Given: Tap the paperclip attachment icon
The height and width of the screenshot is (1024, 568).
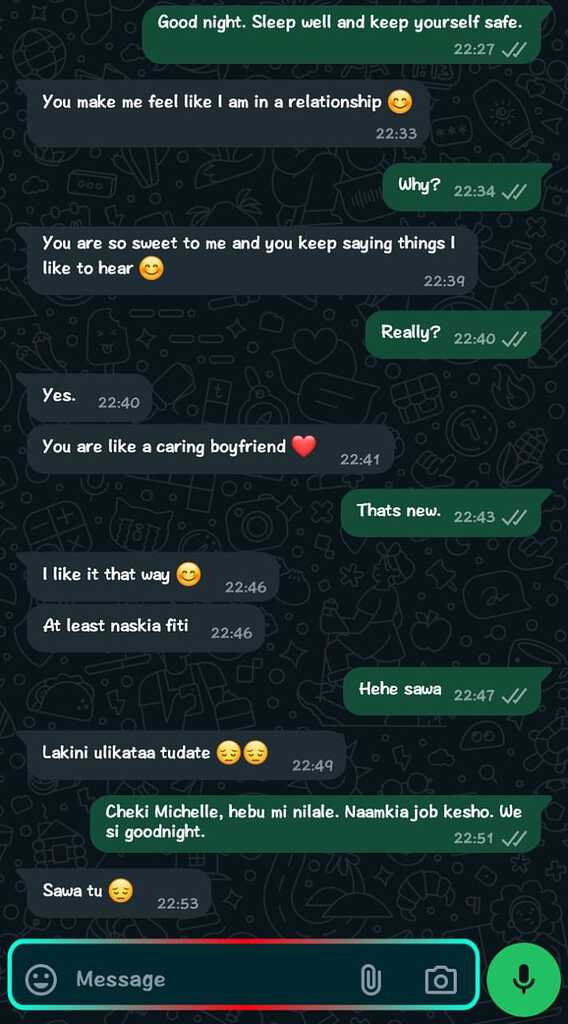Looking at the screenshot, I should pos(370,979).
